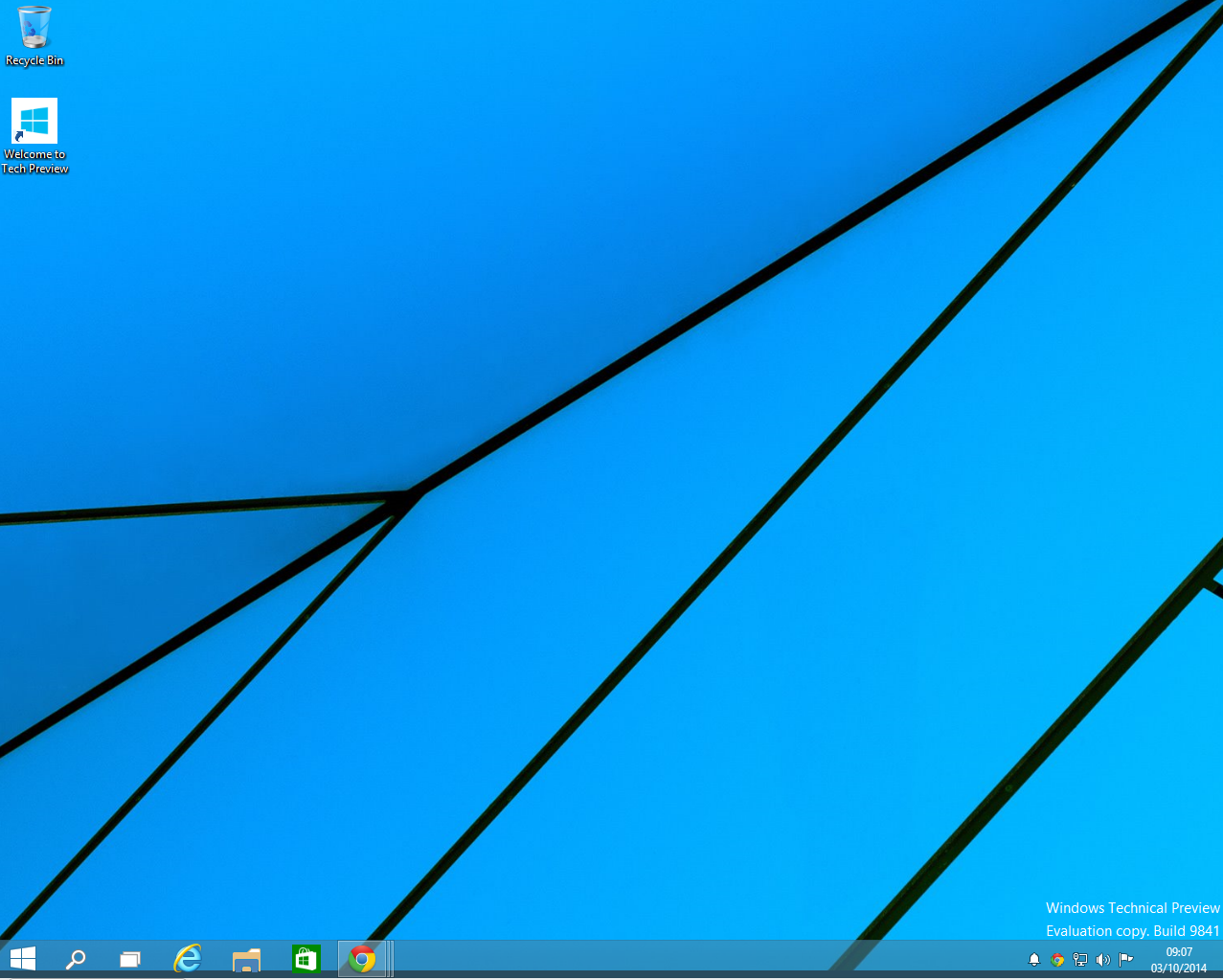Open File Explorer from the taskbar
1223x980 pixels.
[246, 959]
